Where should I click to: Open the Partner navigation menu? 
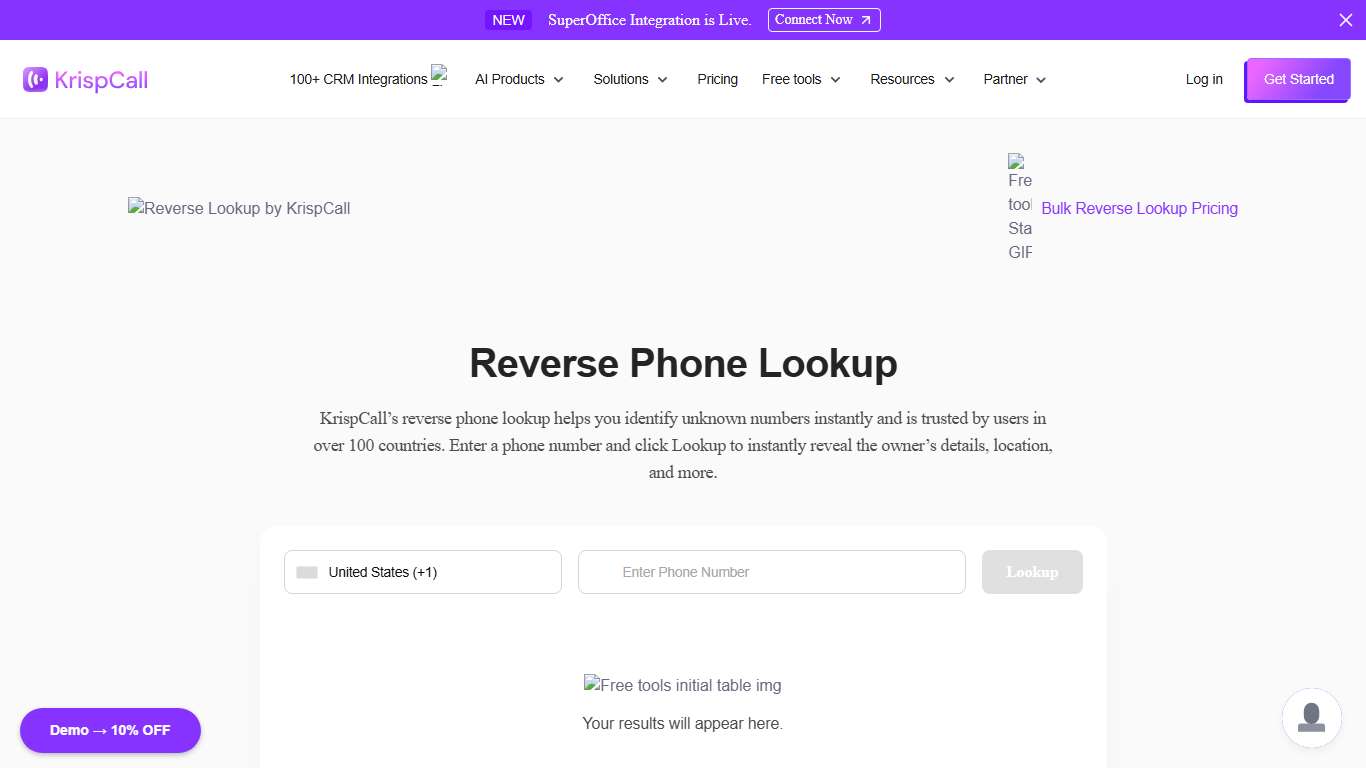click(x=1013, y=79)
